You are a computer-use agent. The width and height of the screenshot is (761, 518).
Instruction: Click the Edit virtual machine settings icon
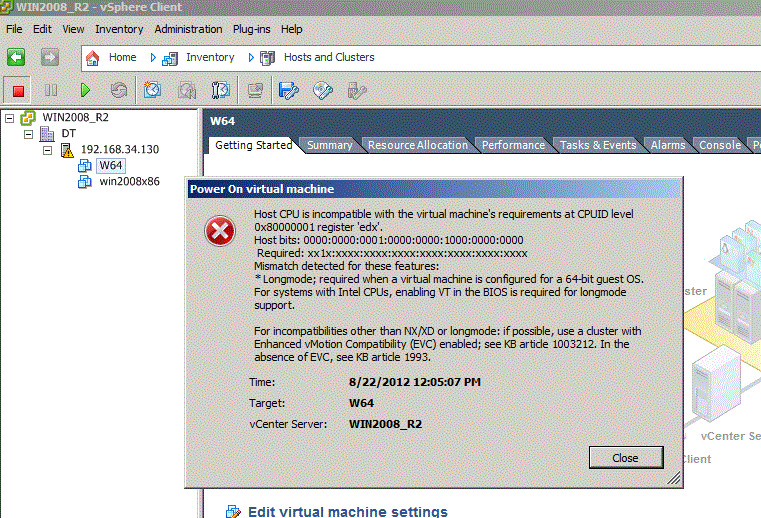233,512
